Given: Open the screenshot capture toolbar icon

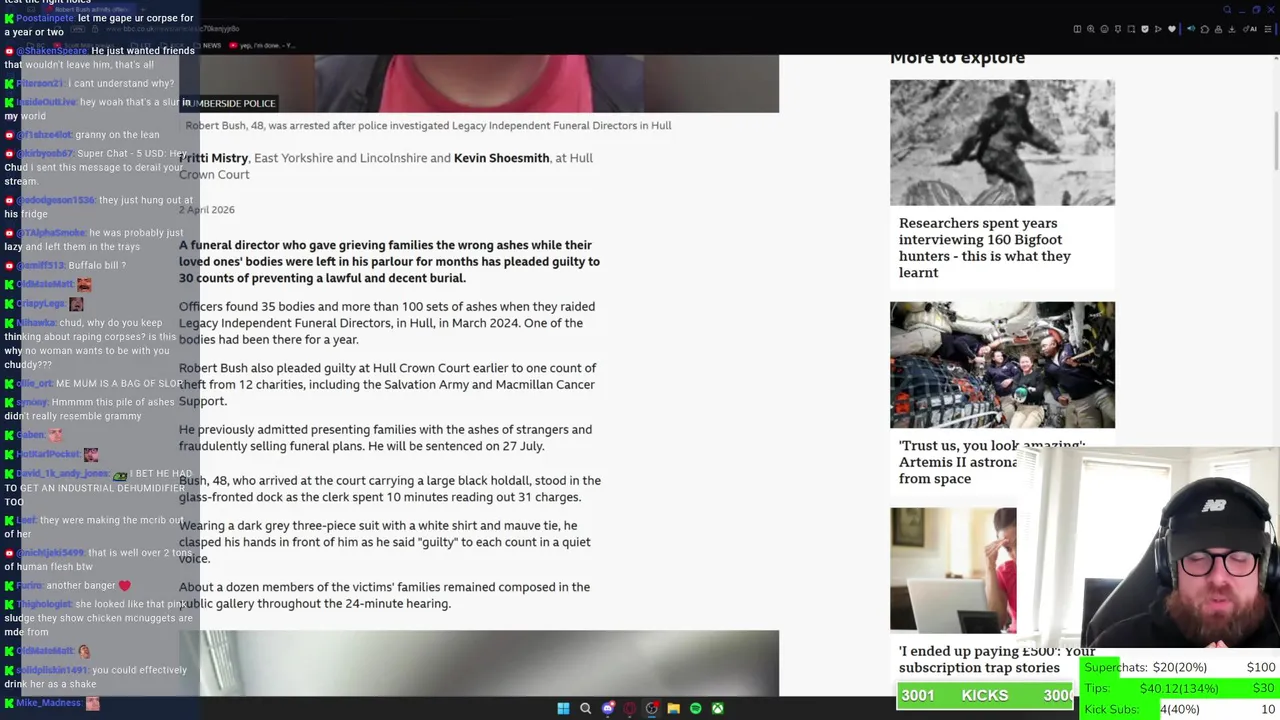Looking at the screenshot, I should click(x=1131, y=29).
